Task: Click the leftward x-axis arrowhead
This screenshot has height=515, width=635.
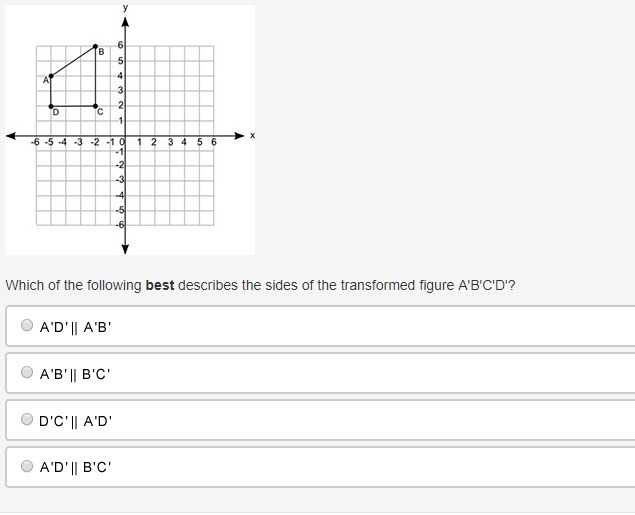Action: click(11, 136)
